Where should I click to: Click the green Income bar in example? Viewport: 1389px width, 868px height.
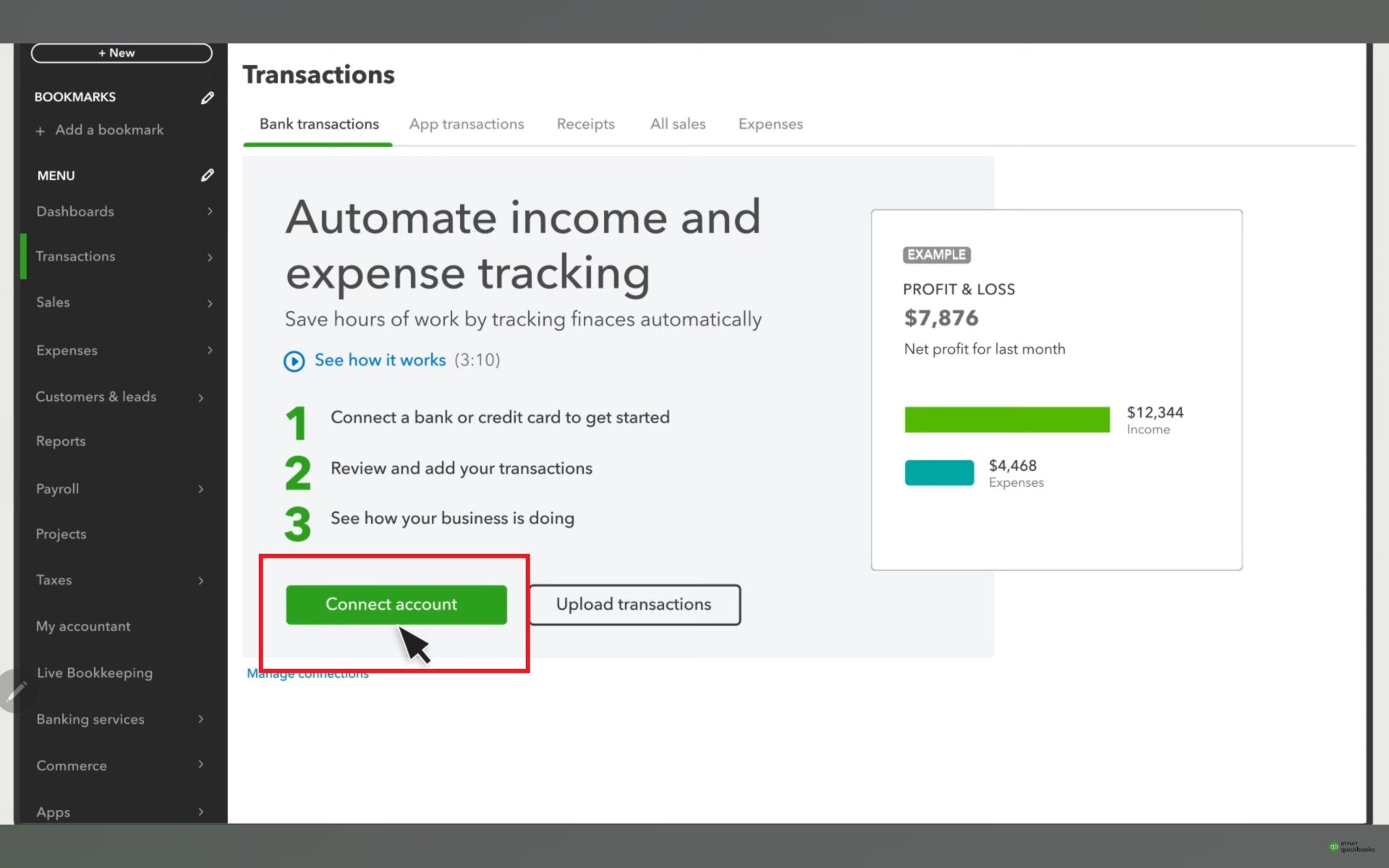pos(1006,420)
